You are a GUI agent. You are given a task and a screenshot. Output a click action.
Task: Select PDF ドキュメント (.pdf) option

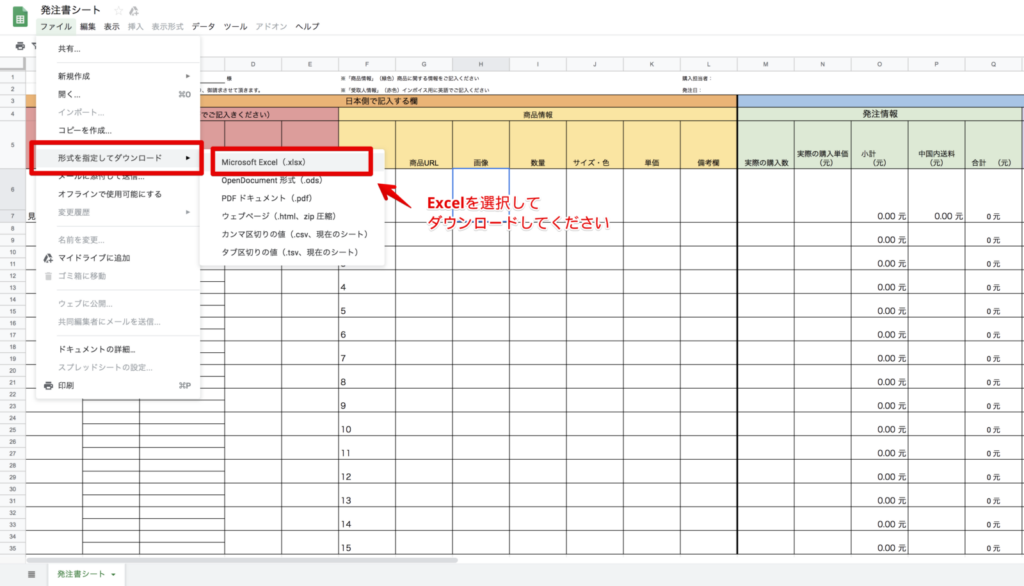point(268,198)
